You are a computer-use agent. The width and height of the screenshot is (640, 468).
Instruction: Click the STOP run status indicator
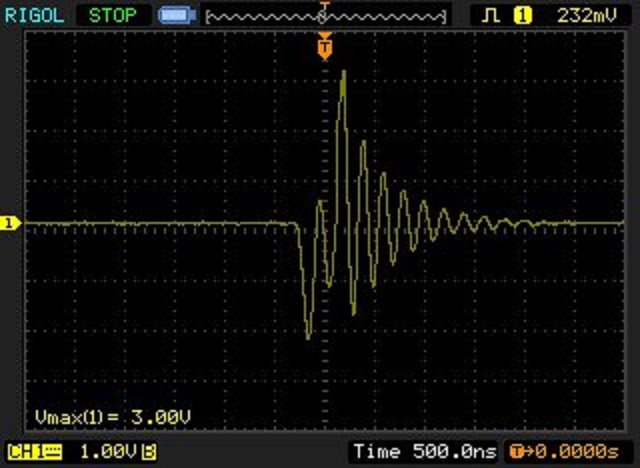pos(113,16)
